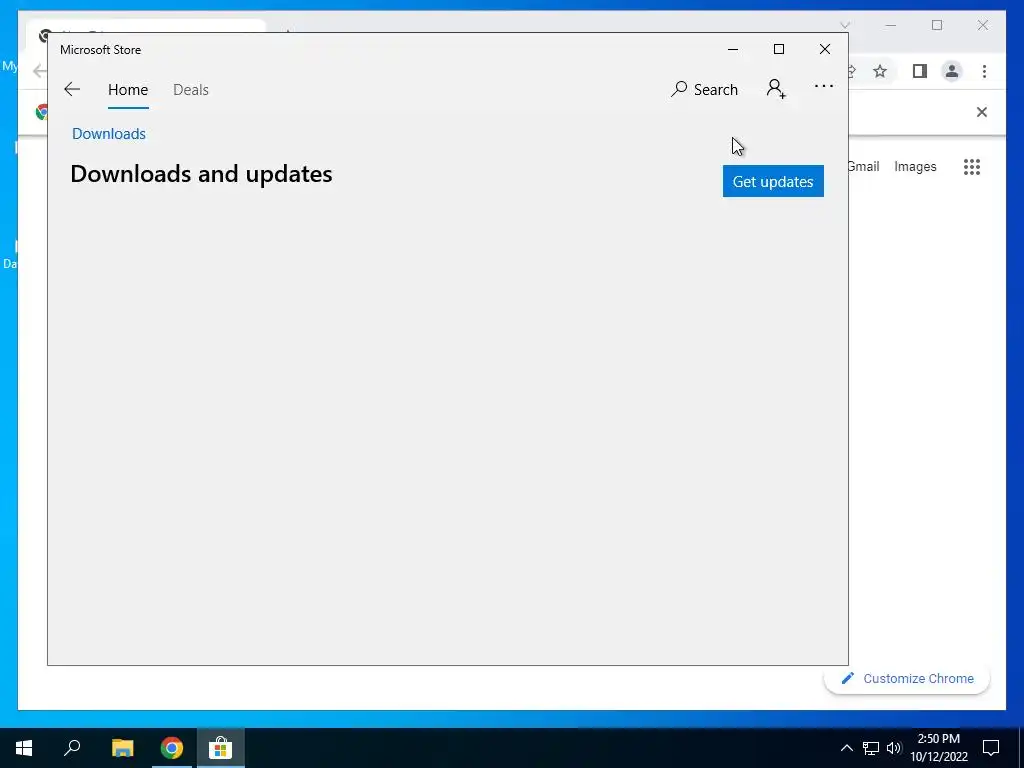Open Chrome three-dot menu
The height and width of the screenshot is (768, 1024).
pos(984,71)
